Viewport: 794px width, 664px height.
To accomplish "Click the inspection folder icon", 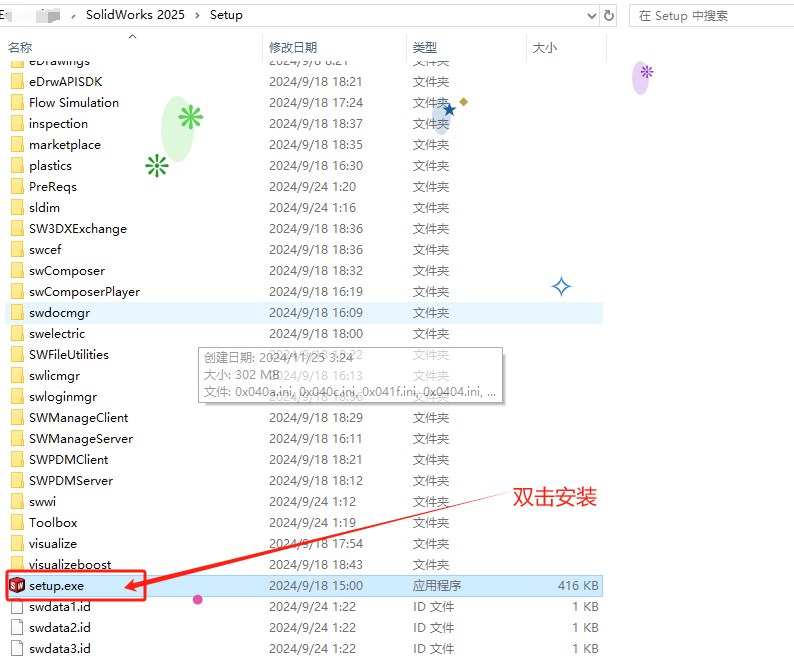I will tap(17, 124).
